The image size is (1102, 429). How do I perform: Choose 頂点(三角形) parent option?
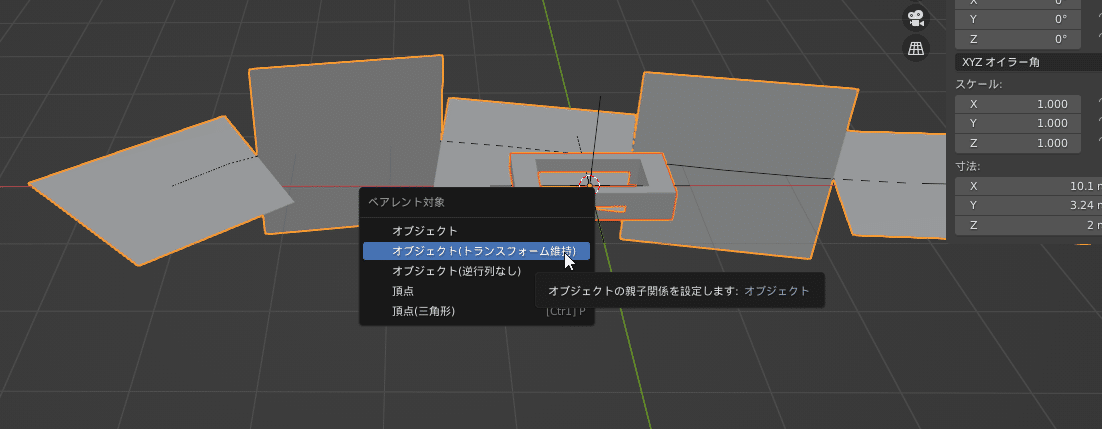coord(477,310)
